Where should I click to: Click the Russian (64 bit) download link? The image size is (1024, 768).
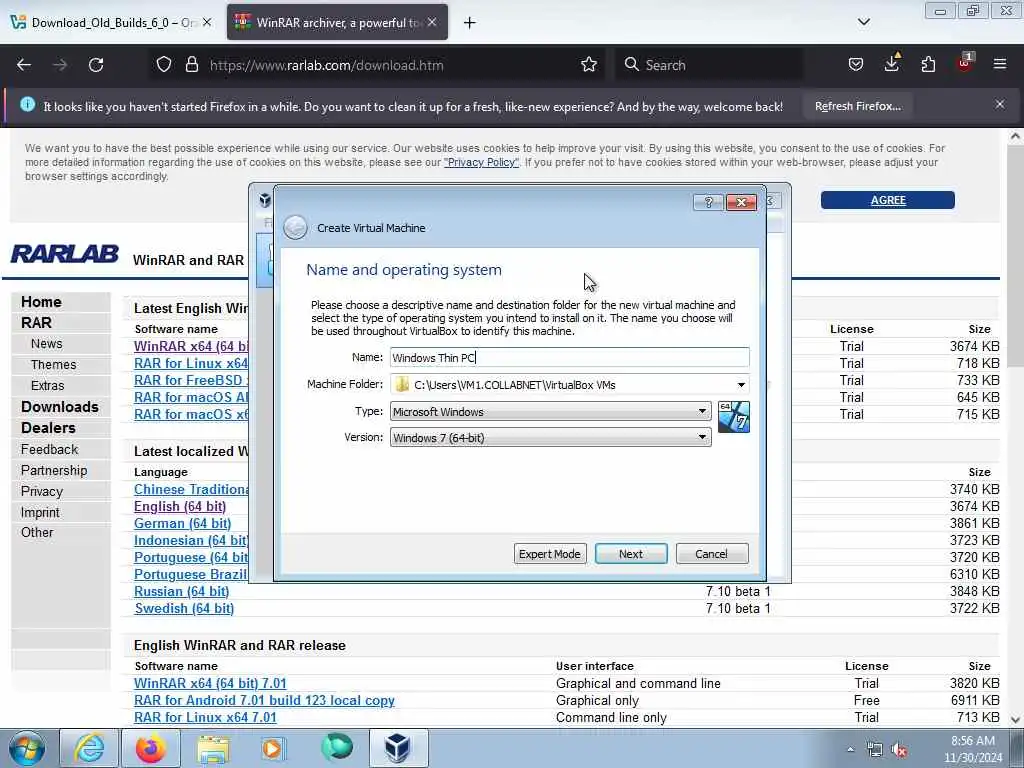(x=182, y=591)
